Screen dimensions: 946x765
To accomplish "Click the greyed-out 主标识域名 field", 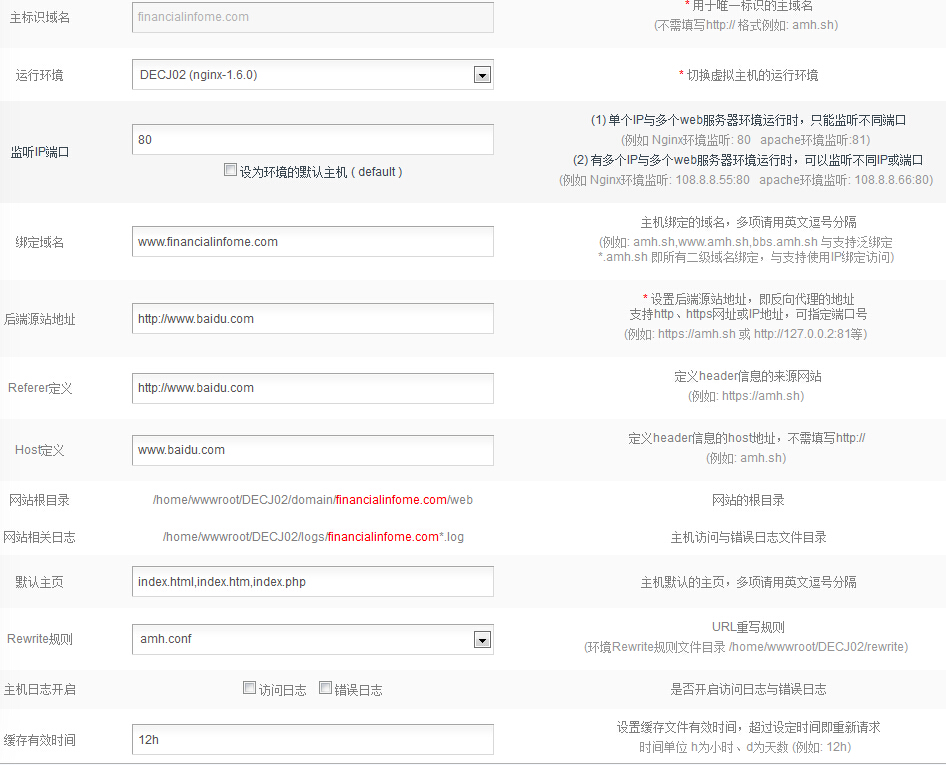I will [x=312, y=17].
